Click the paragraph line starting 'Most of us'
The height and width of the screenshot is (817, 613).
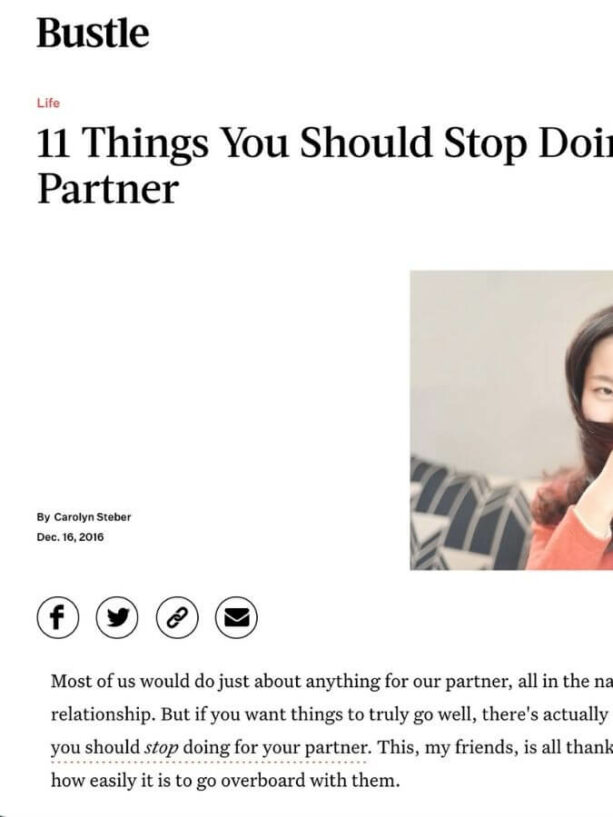(x=332, y=681)
